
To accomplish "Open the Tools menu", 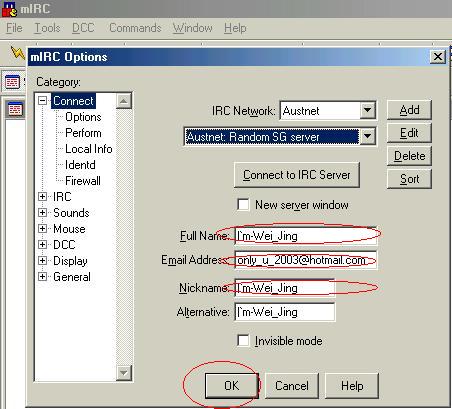I will point(47,28).
